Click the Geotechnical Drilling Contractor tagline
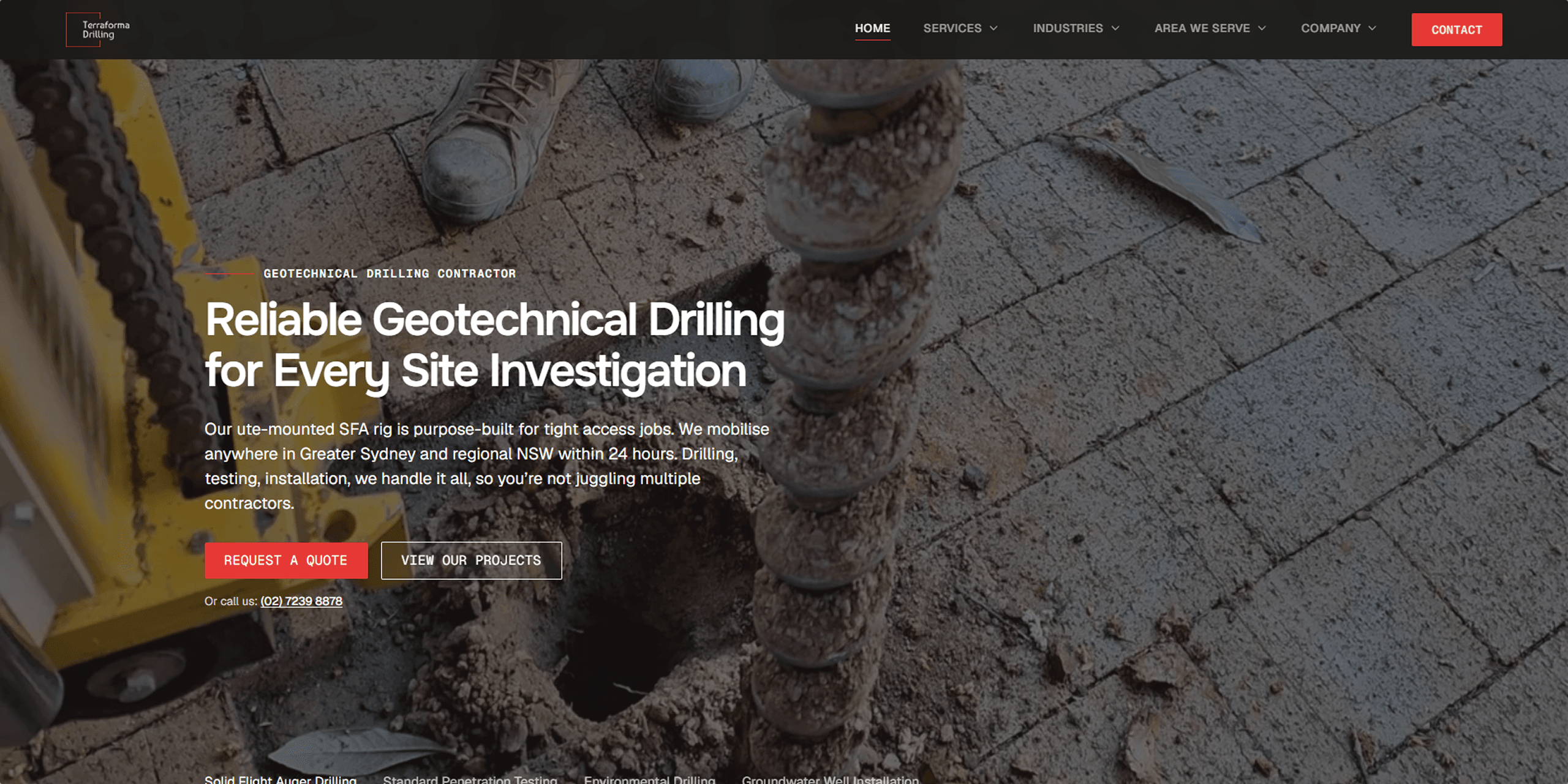This screenshot has width=1568, height=784. click(390, 274)
